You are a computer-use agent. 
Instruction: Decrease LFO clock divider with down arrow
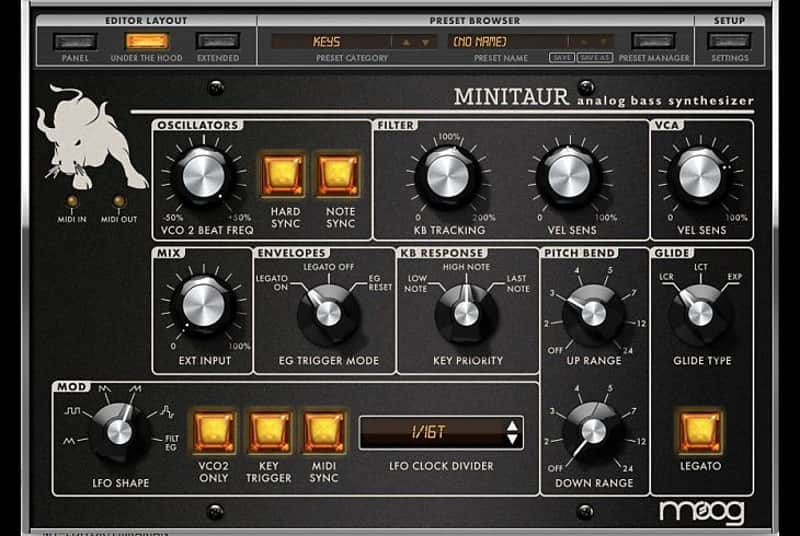coord(512,439)
